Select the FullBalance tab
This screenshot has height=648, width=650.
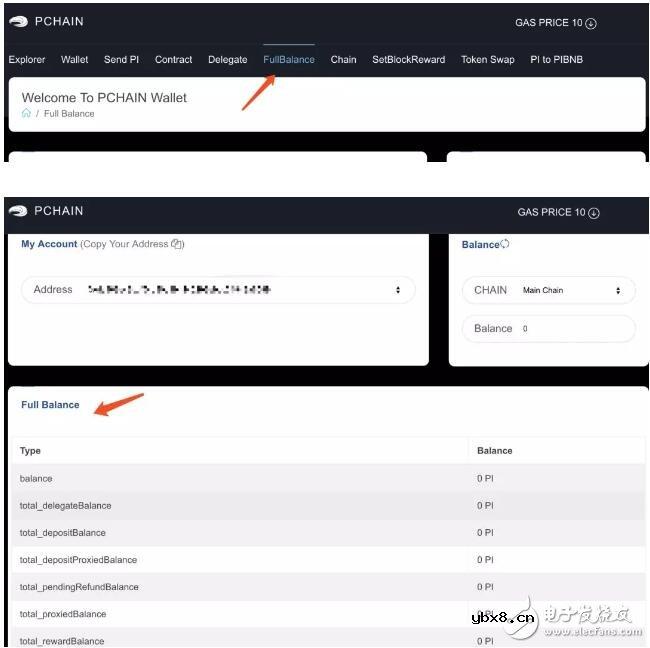point(289,60)
